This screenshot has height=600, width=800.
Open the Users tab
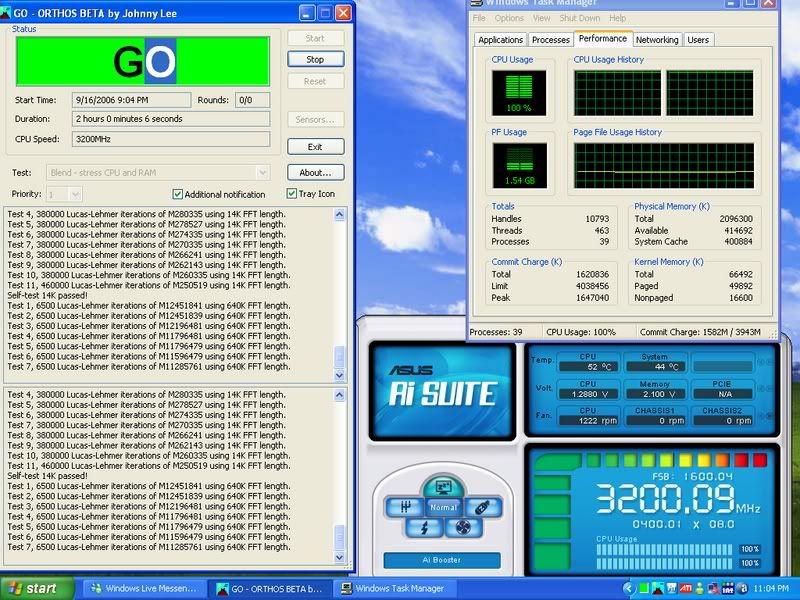(698, 40)
